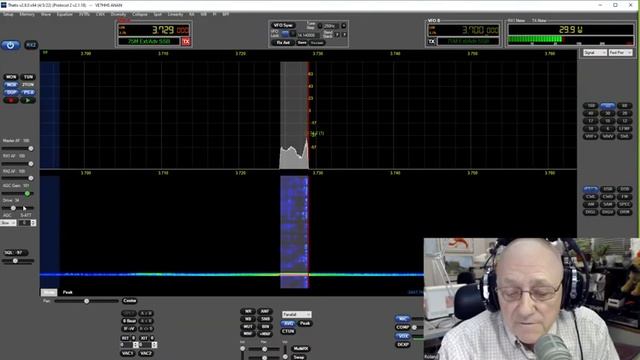The width and height of the screenshot is (640, 360).
Task: Increase tune step with plus button
Action: [344, 26]
